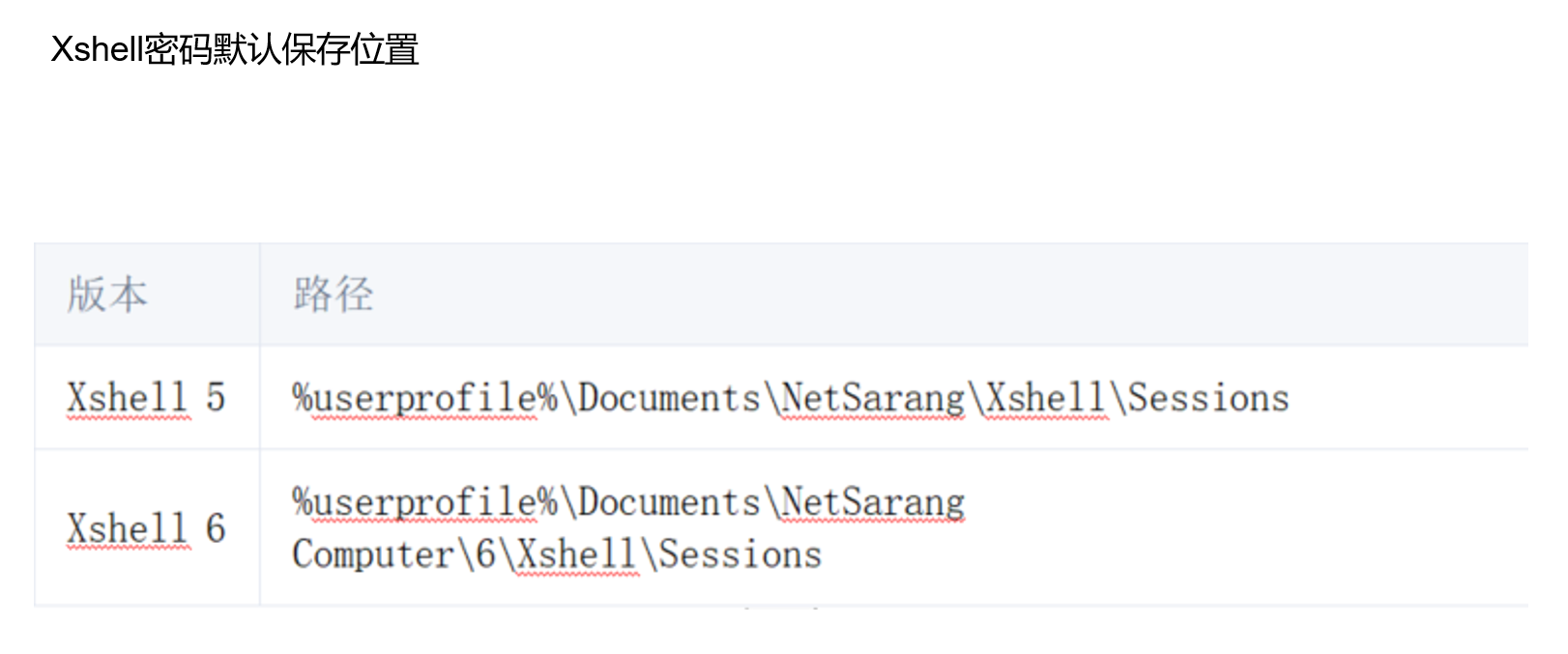Click the number "5" in the version column
This screenshot has width=1568, height=654.
[x=216, y=398]
